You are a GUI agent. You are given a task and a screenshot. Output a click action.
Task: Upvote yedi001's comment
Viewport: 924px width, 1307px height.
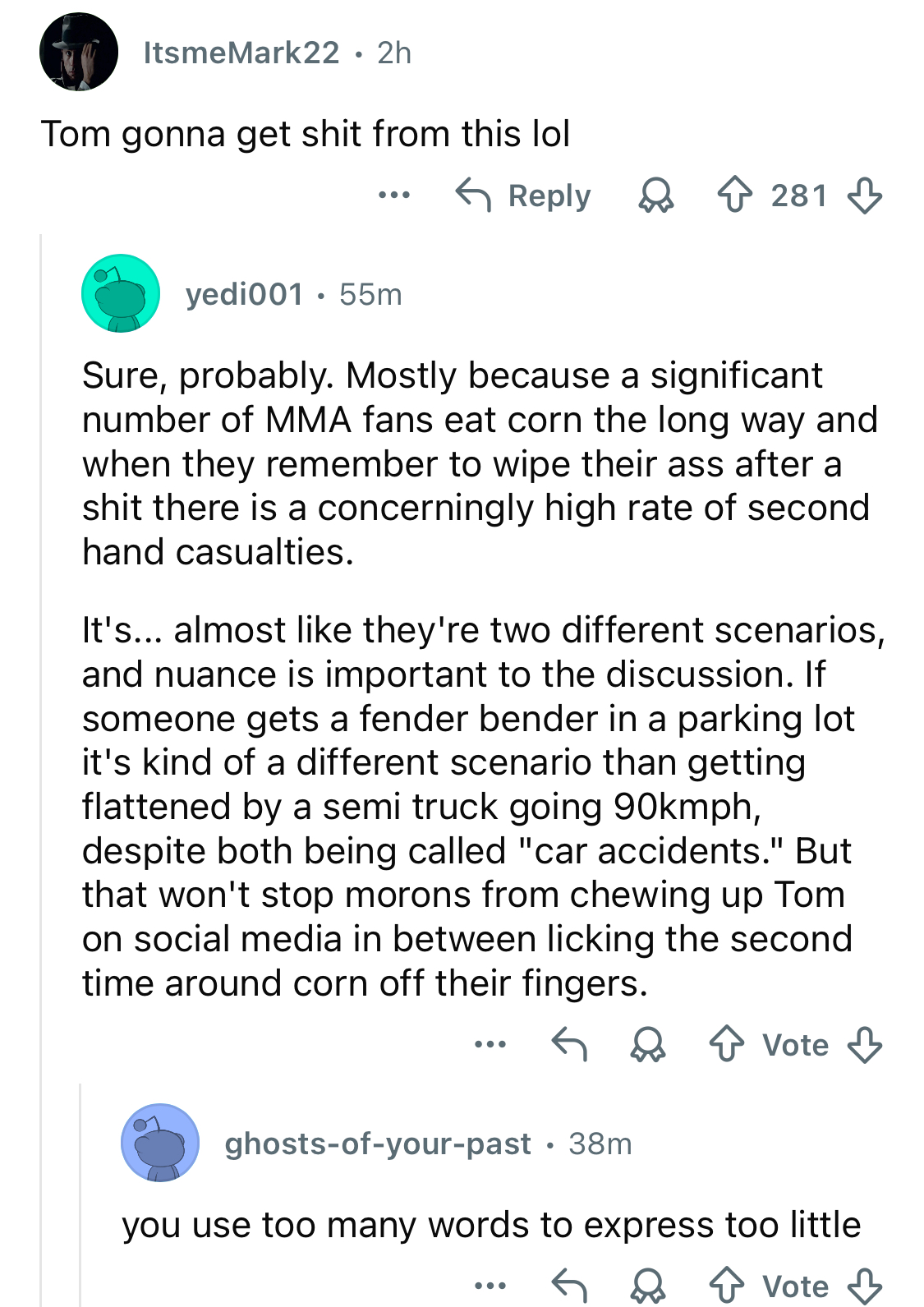pos(727,1045)
